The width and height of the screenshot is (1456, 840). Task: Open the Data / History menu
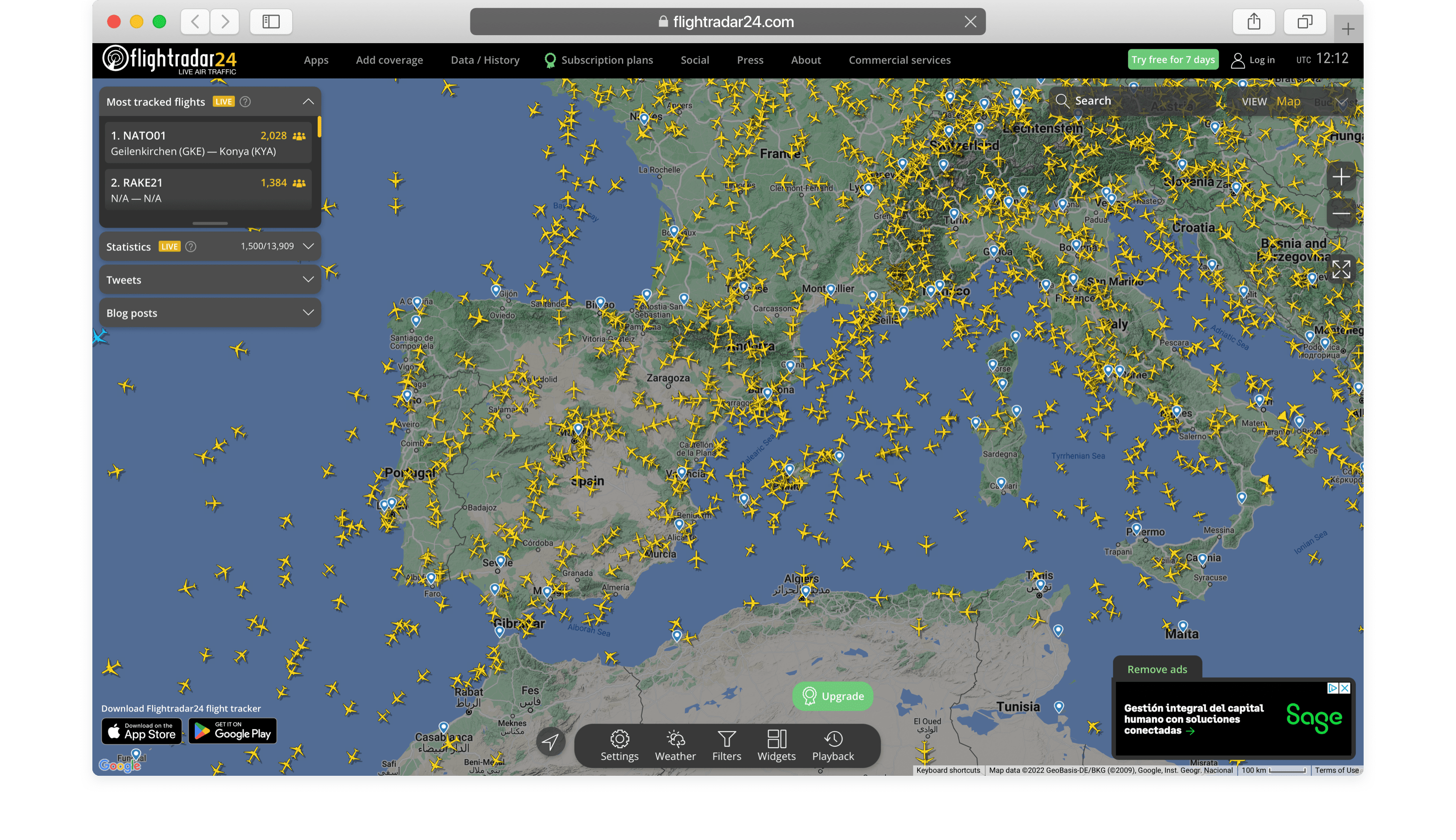tap(485, 60)
